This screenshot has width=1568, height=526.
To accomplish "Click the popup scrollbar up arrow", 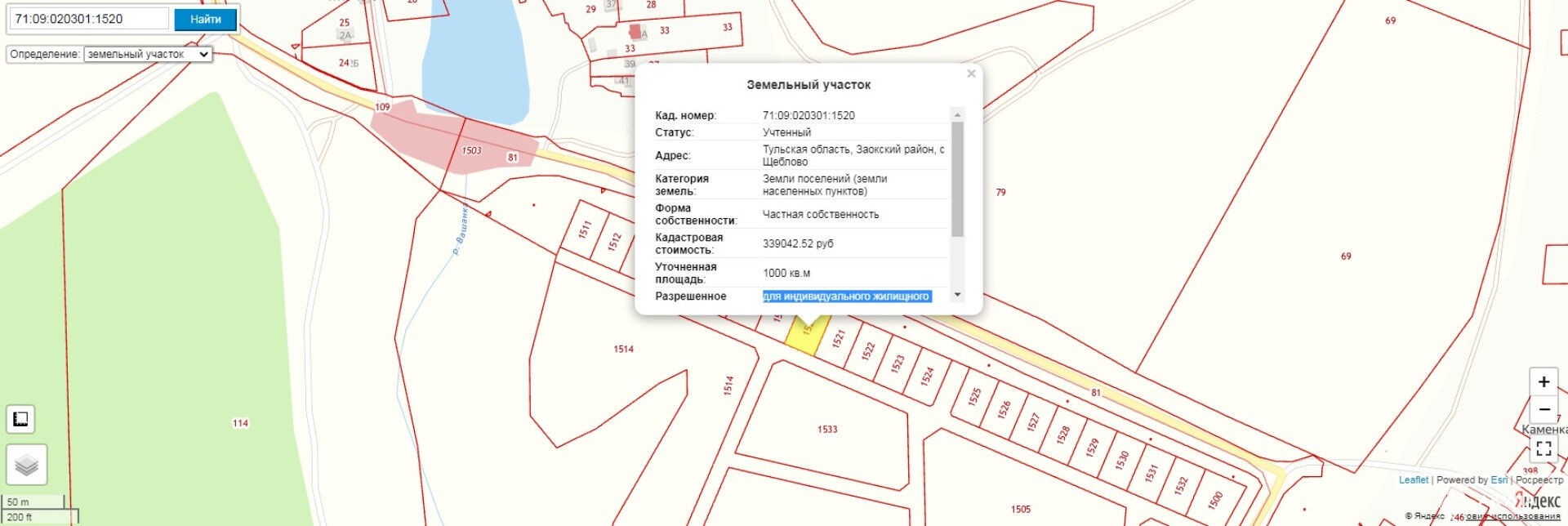I will click(x=957, y=114).
